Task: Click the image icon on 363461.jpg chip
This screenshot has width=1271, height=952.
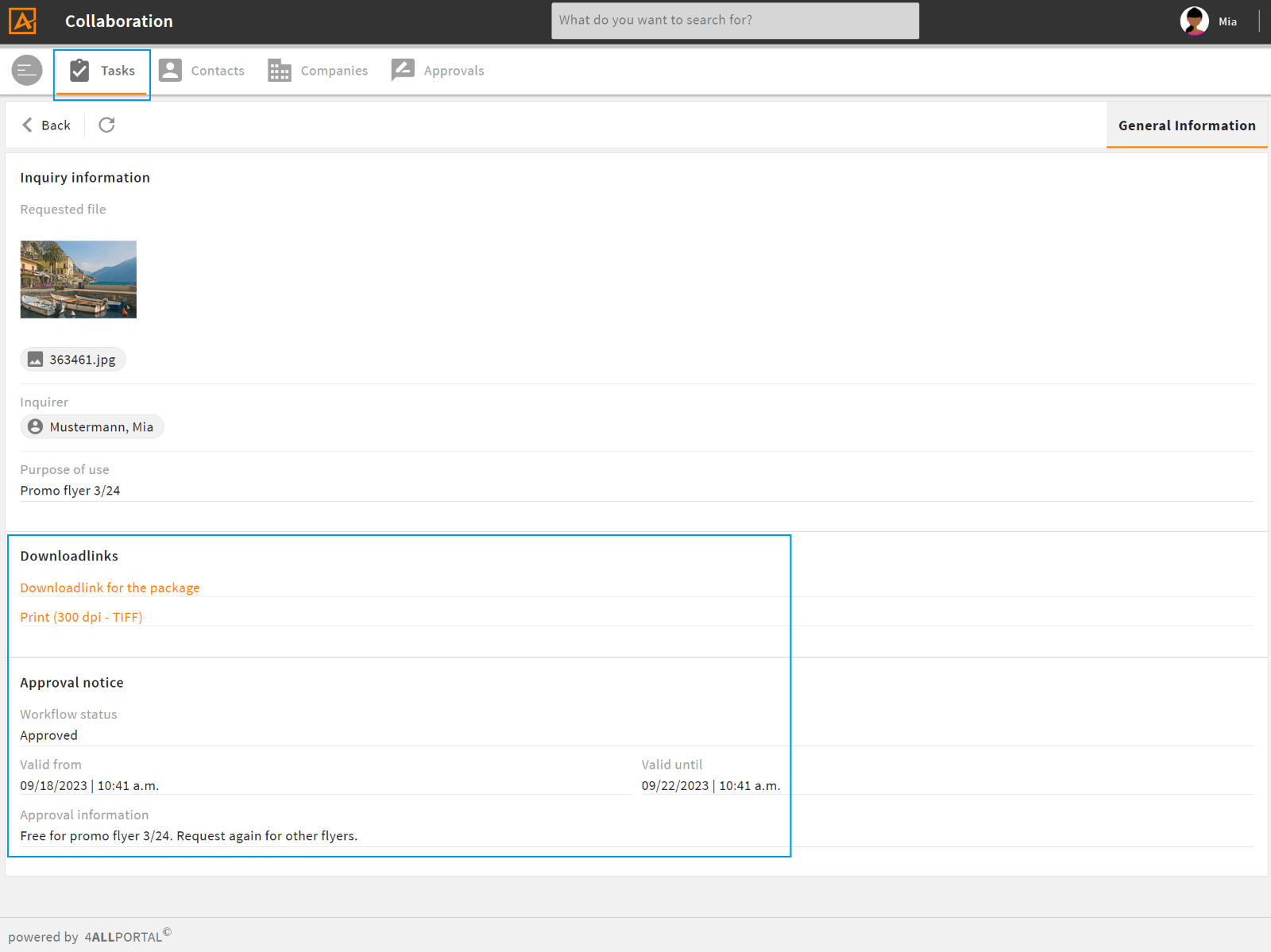Action: click(x=36, y=360)
